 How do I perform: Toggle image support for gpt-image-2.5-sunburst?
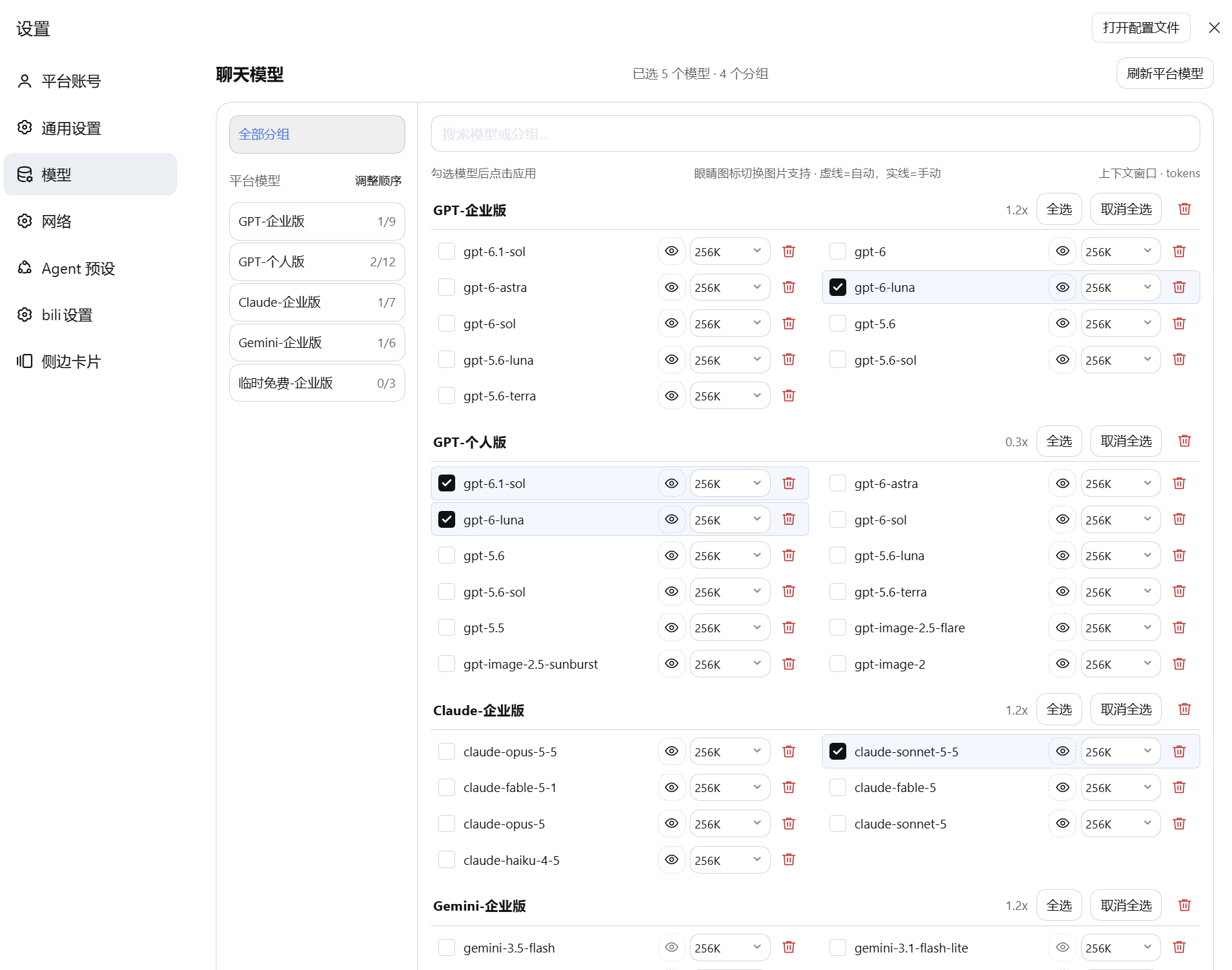672,664
